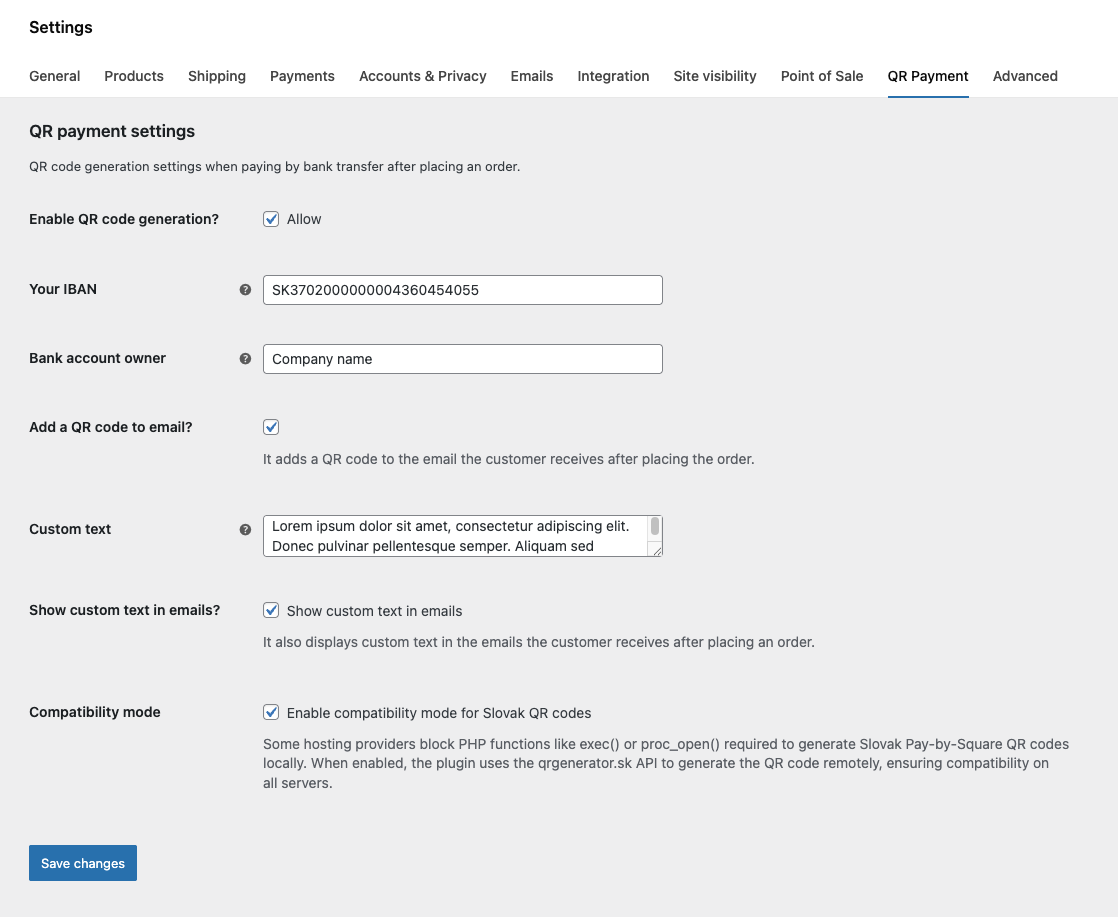Disable compatibility mode for Slovak QR codes
Screen dimensions: 1118x917
(x=271, y=713)
